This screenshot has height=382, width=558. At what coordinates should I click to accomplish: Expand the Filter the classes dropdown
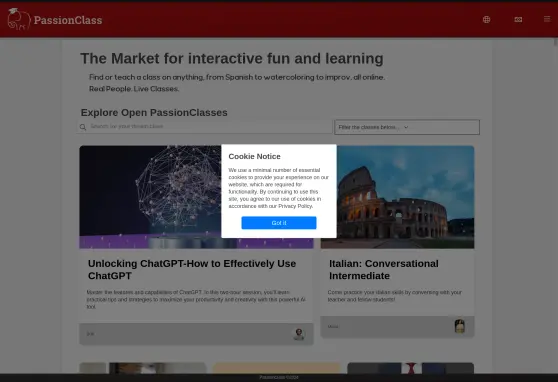[407, 127]
